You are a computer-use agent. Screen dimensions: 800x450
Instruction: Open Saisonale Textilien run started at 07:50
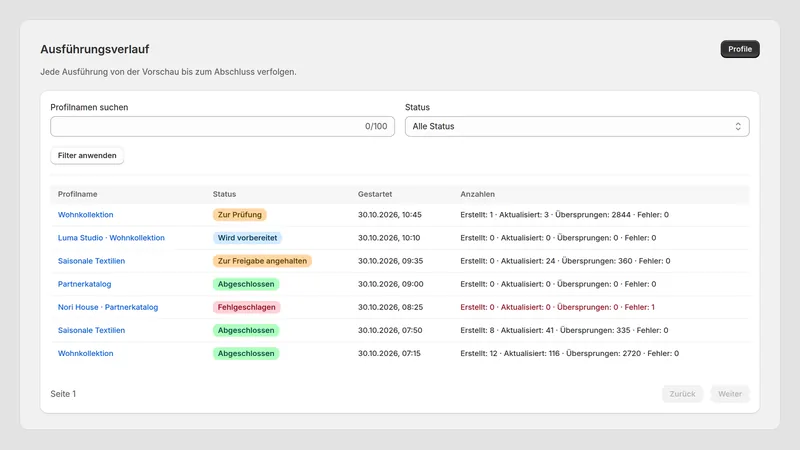point(91,330)
